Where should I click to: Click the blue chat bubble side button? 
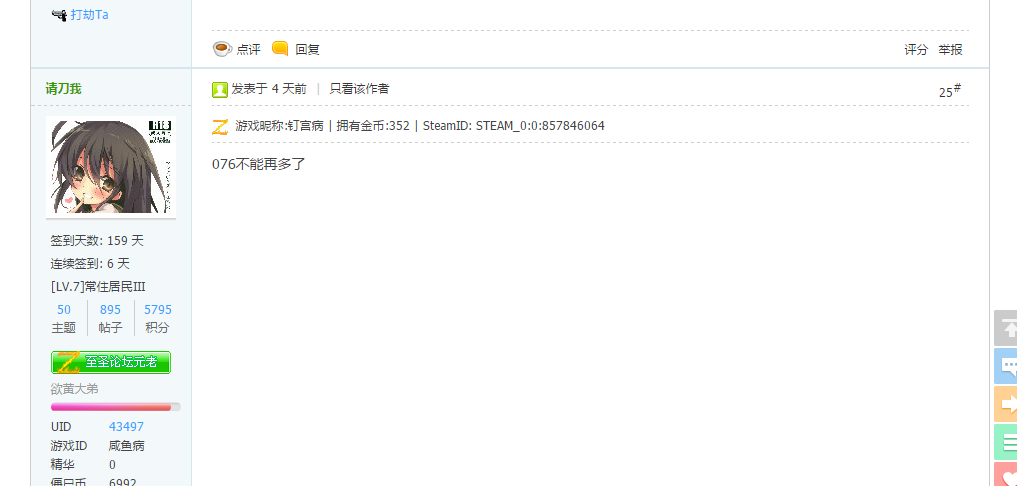[x=1007, y=366]
